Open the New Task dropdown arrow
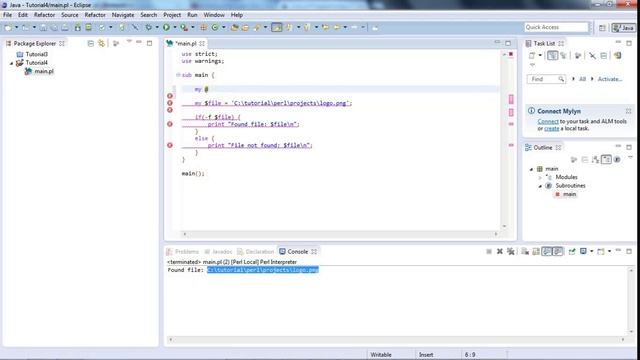Screen dimensions: 640x360 (540, 56)
